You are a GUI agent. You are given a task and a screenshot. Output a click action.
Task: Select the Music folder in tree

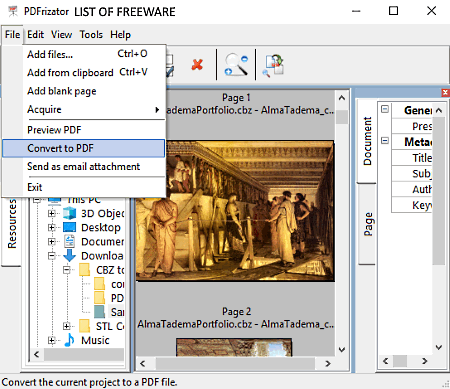[95, 340]
